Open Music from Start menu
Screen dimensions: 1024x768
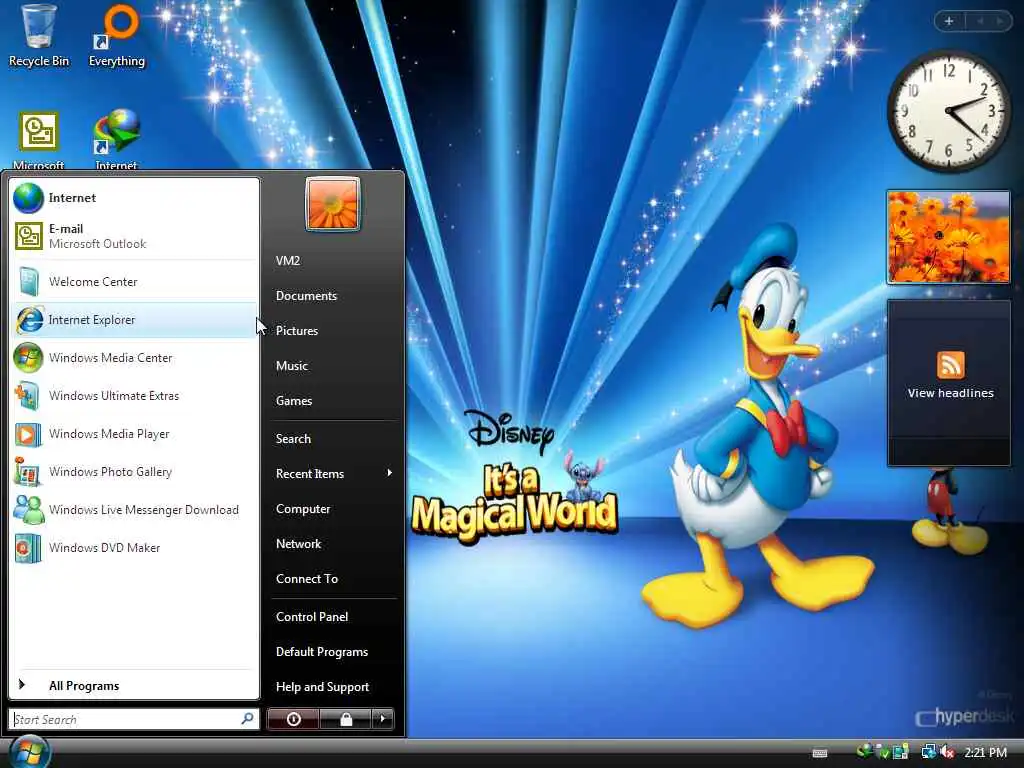click(x=292, y=366)
